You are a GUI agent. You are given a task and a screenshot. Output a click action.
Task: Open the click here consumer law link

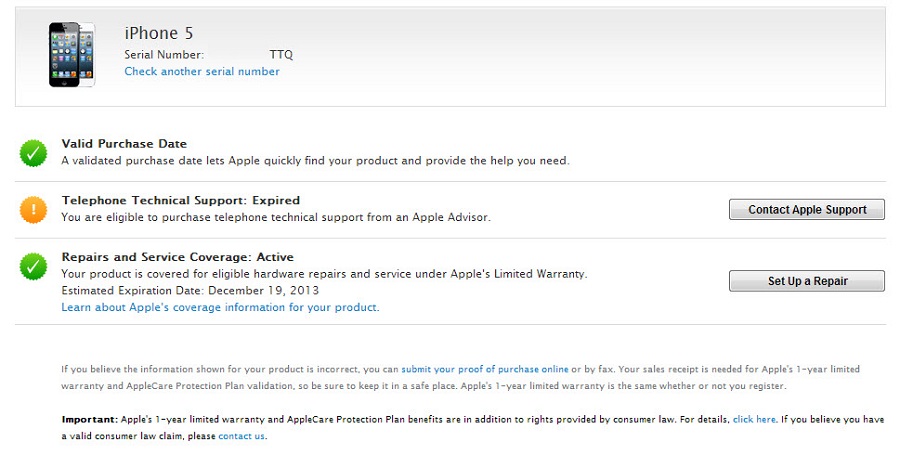754,420
